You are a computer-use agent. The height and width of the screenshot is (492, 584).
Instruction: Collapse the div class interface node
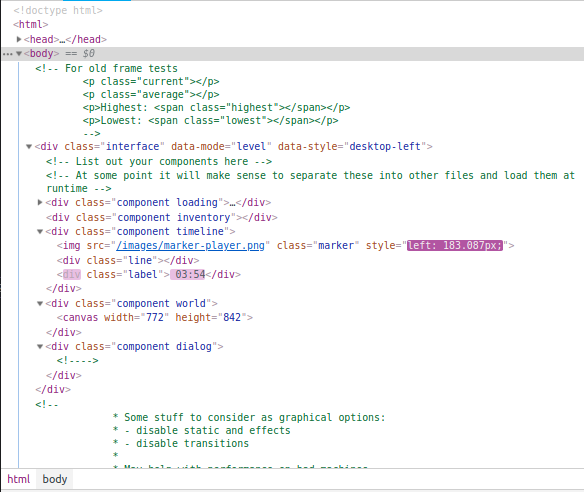29,146
